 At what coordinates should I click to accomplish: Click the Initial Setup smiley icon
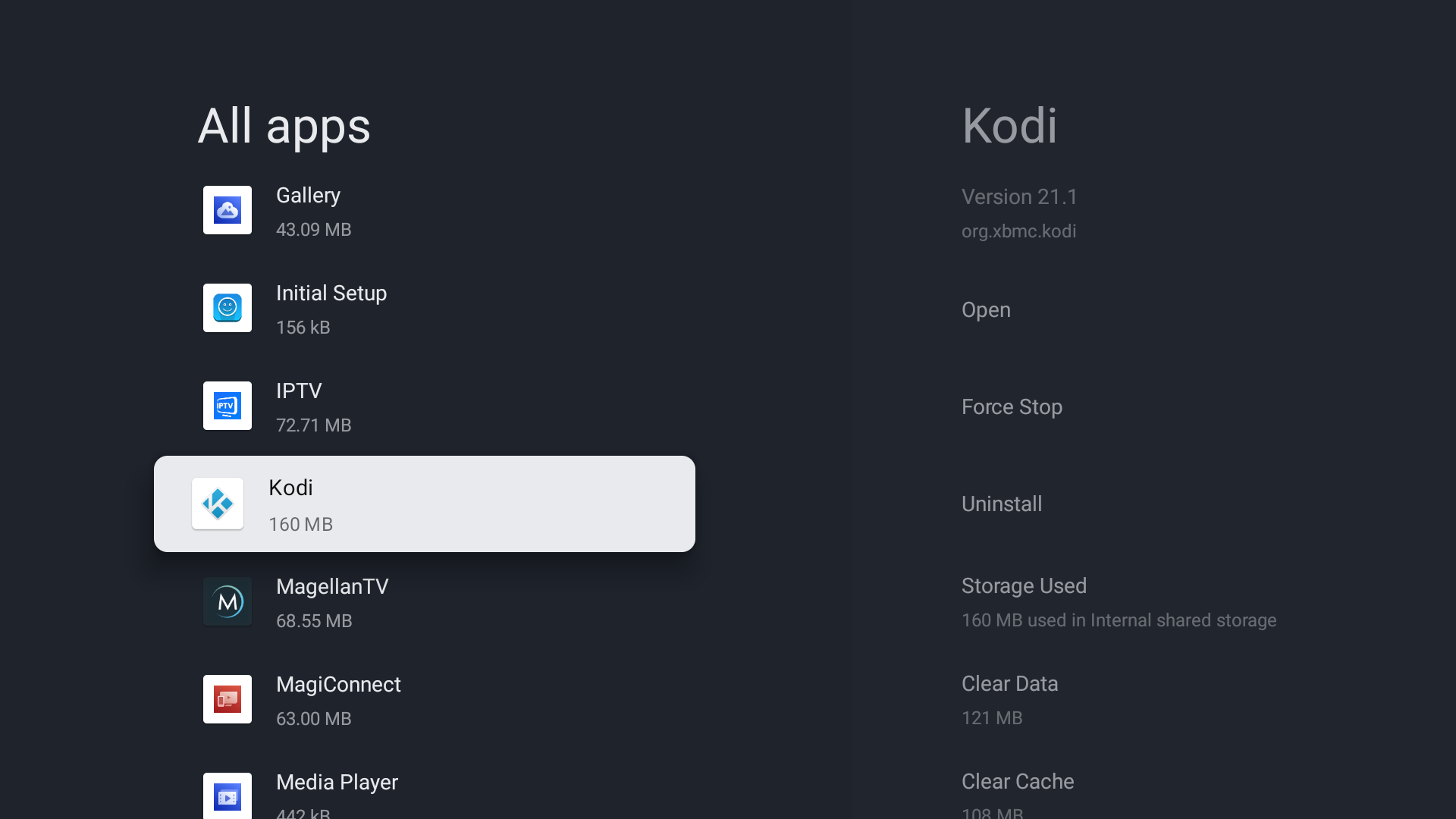click(x=227, y=308)
